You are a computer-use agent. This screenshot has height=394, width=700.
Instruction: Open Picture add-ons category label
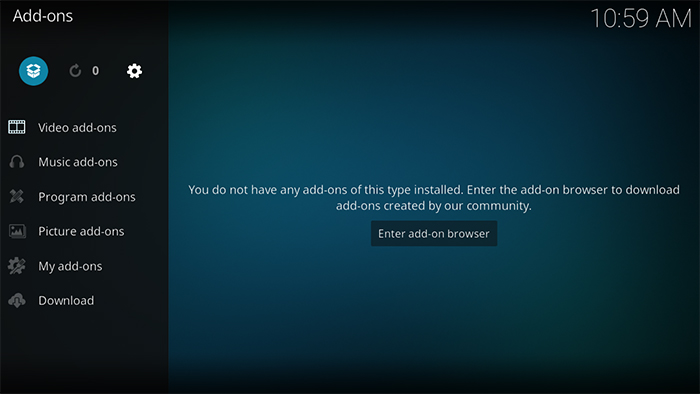coord(81,231)
